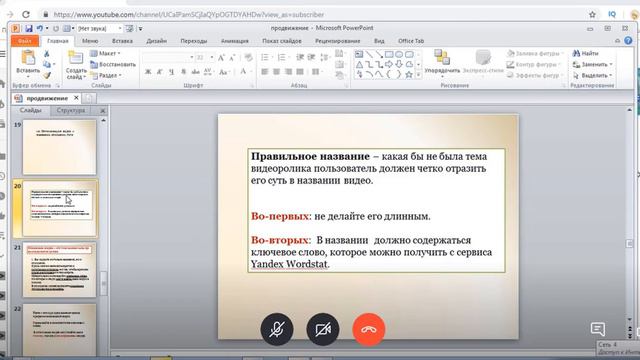The height and width of the screenshot is (360, 640).
Task: Click the Создать слайд icon
Action: tap(76, 58)
